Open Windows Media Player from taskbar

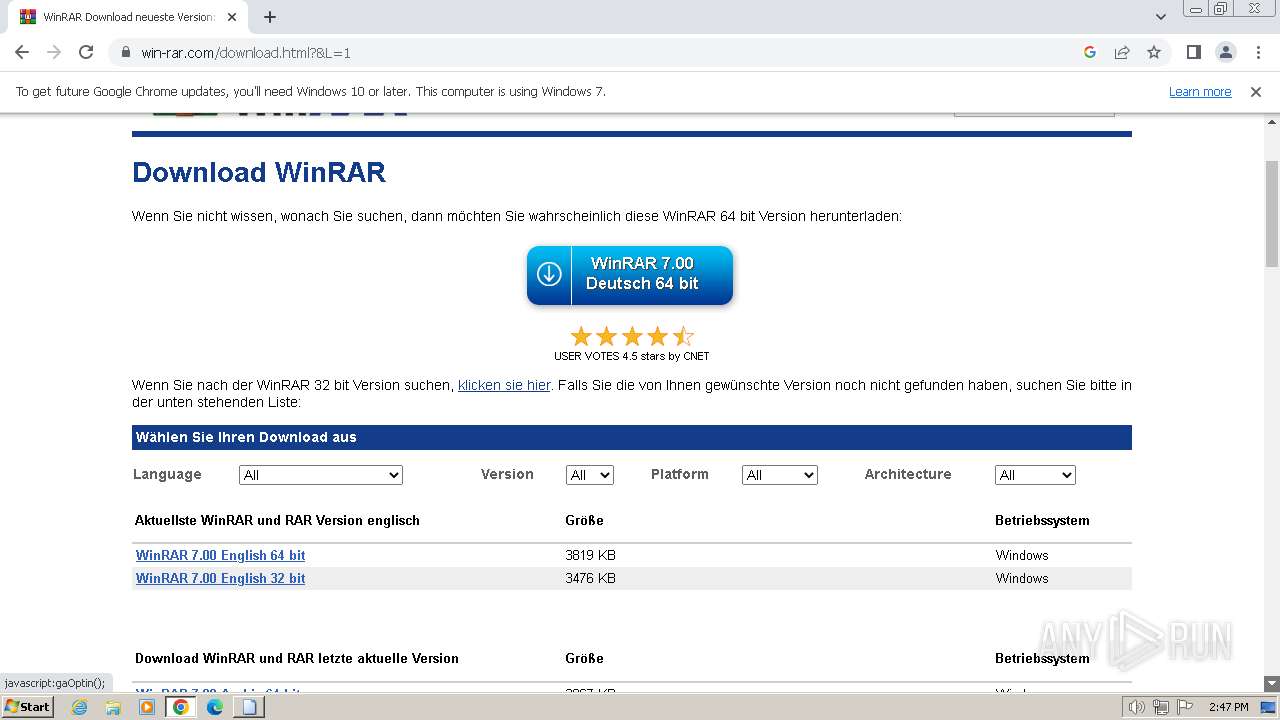[x=147, y=707]
